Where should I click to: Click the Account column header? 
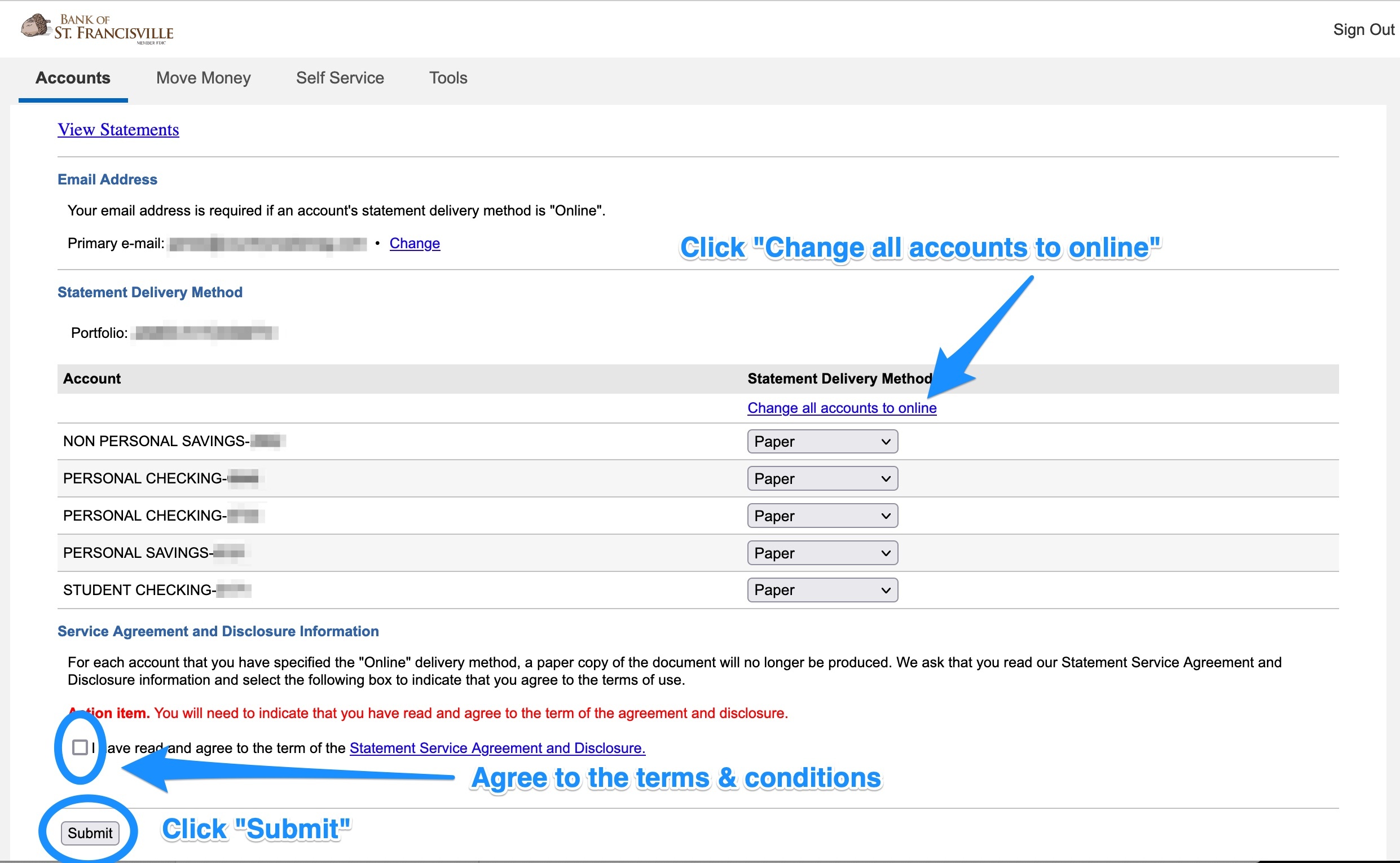[92, 379]
